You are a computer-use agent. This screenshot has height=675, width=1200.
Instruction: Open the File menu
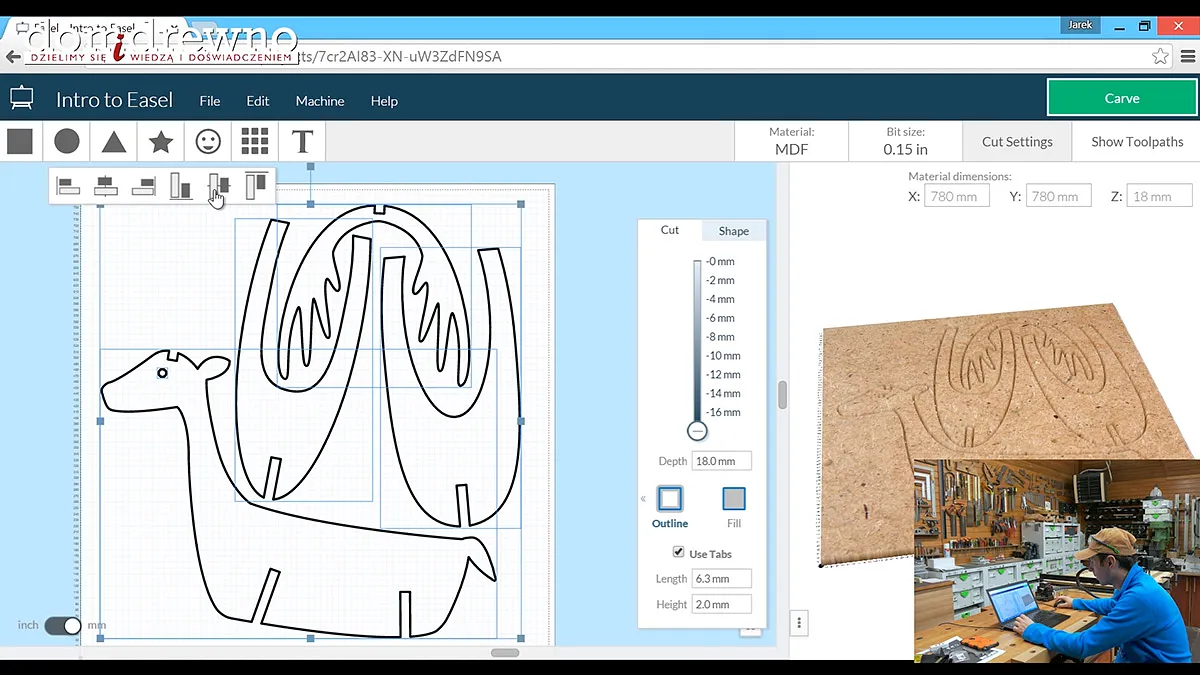(x=210, y=101)
